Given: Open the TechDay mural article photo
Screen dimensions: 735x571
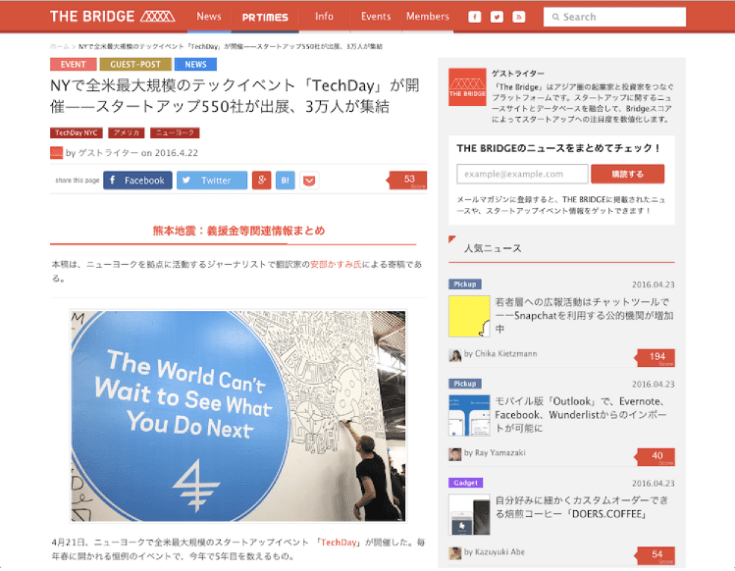Looking at the screenshot, I should point(238,416).
